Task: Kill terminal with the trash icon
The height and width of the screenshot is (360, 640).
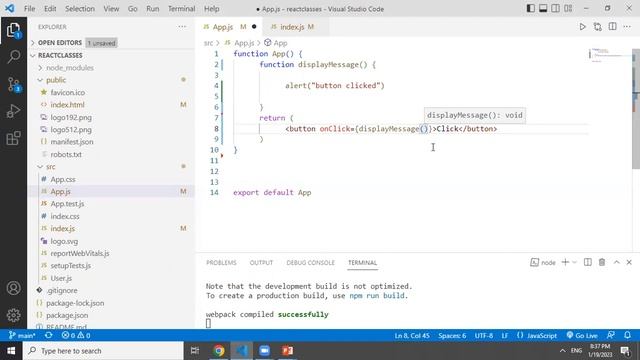Action: pyautogui.click(x=602, y=262)
